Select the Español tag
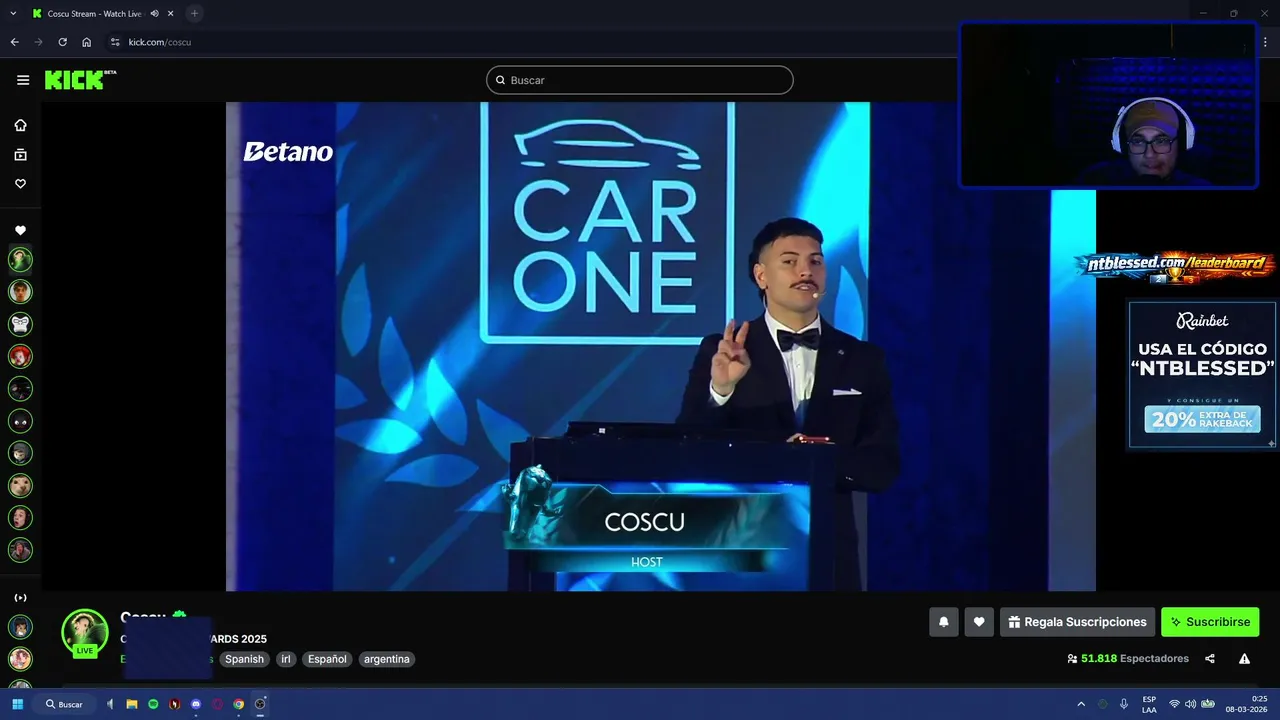This screenshot has width=1280, height=720. (327, 659)
